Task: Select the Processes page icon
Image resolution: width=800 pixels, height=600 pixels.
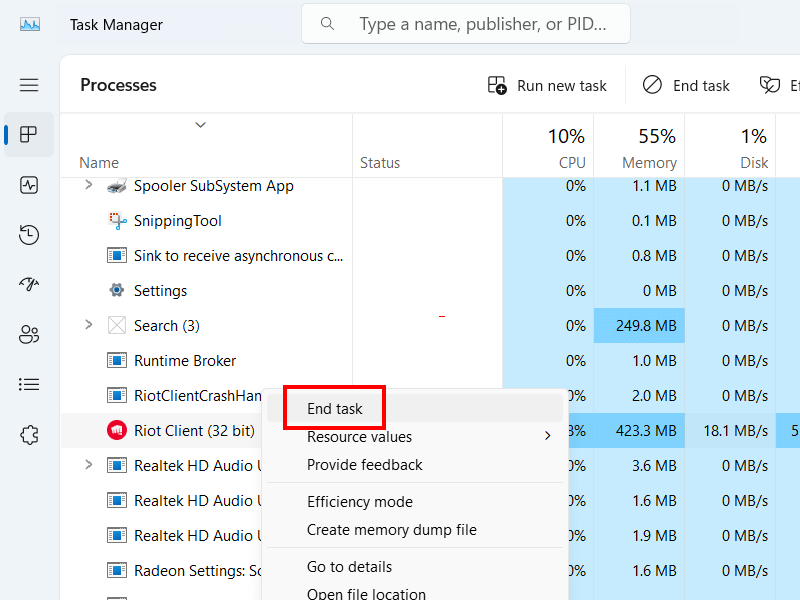Action: click(x=29, y=135)
